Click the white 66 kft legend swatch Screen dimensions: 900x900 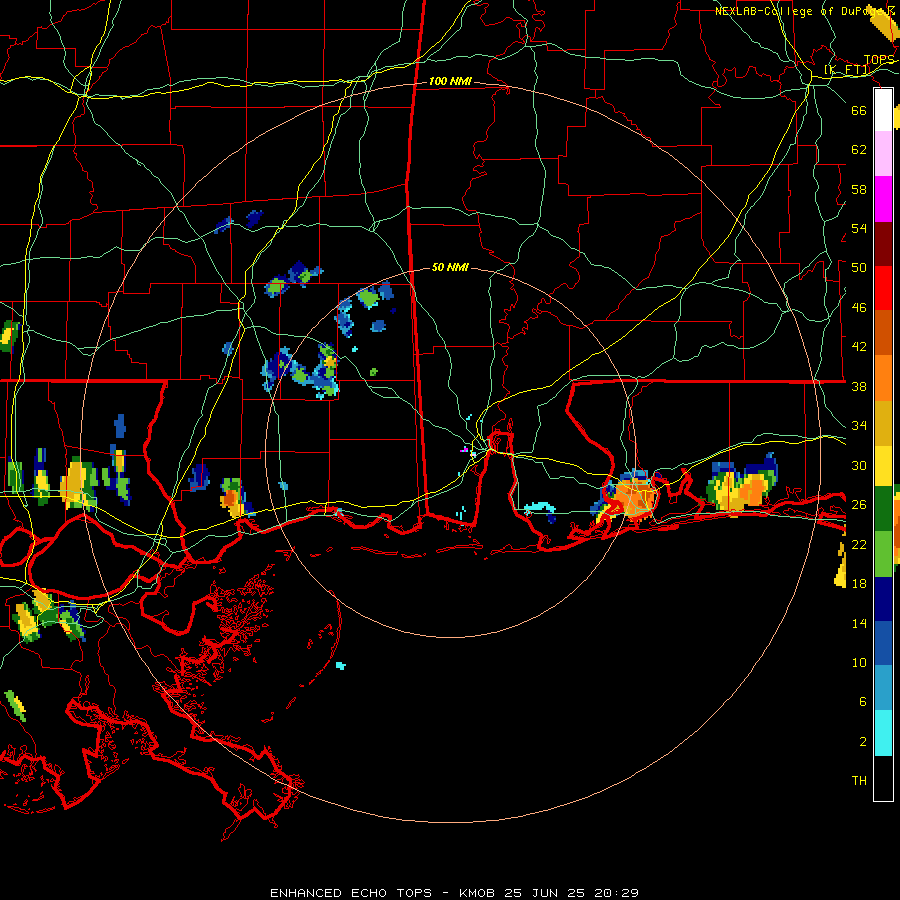pyautogui.click(x=883, y=110)
